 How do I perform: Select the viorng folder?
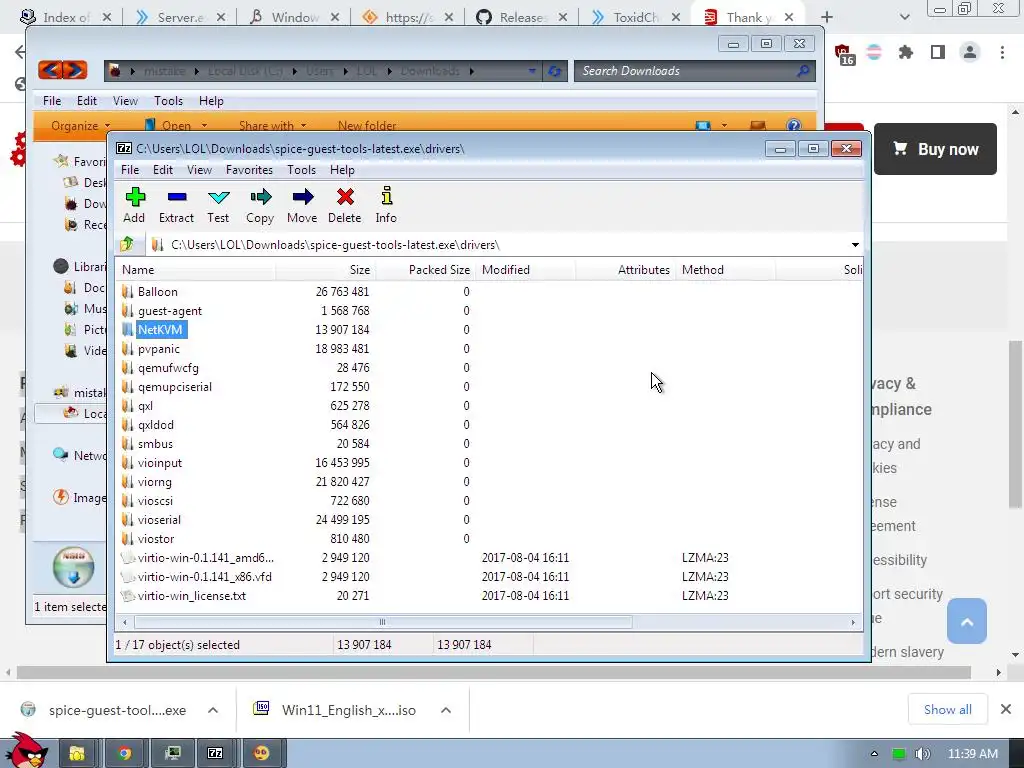click(154, 481)
